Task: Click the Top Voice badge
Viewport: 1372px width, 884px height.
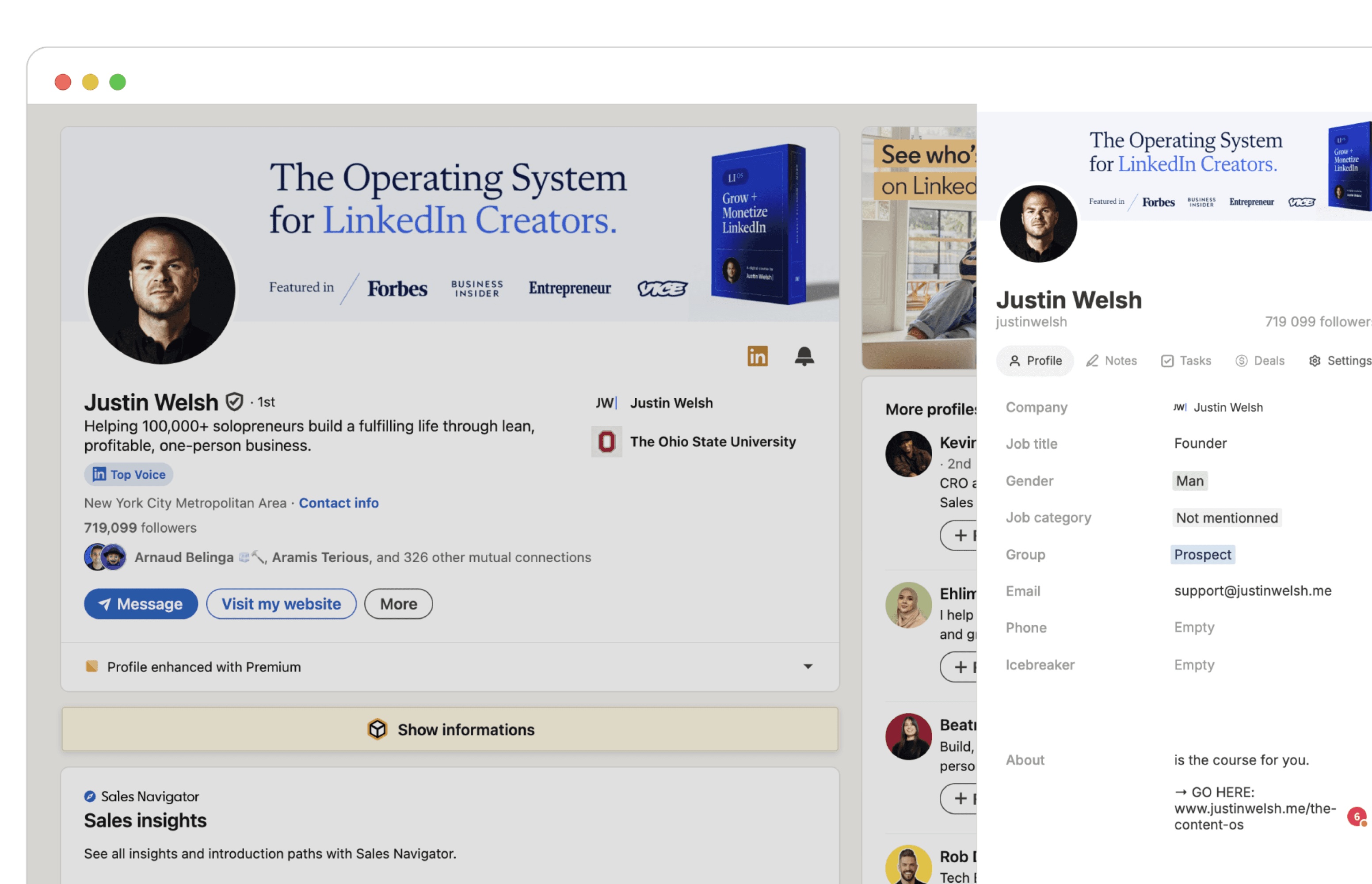Action: point(129,474)
